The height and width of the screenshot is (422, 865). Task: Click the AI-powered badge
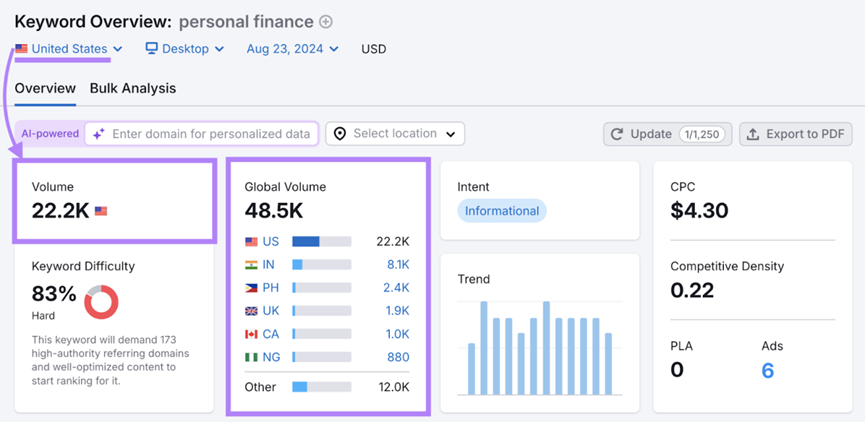point(50,134)
